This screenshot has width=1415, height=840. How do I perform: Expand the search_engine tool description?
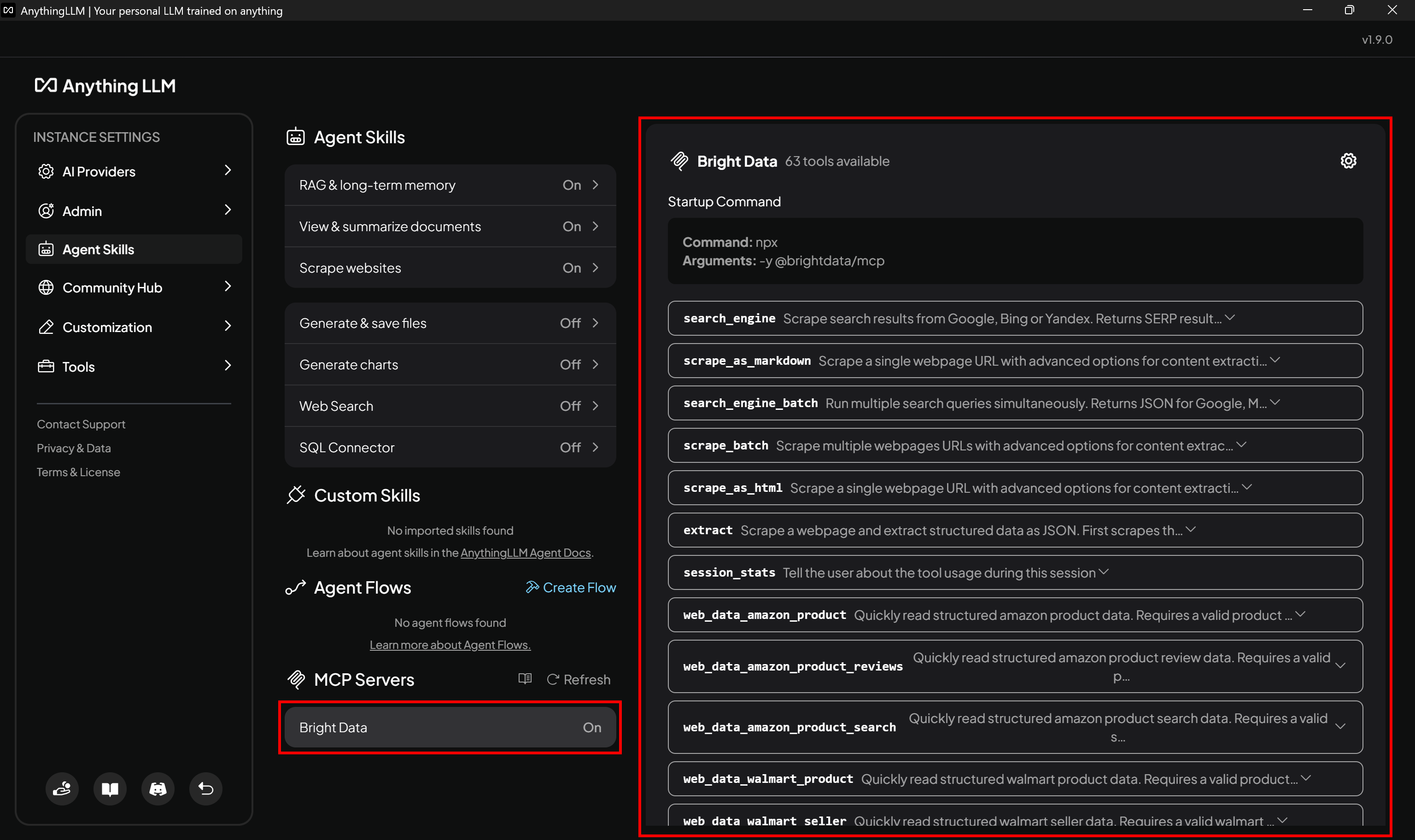coord(1230,318)
